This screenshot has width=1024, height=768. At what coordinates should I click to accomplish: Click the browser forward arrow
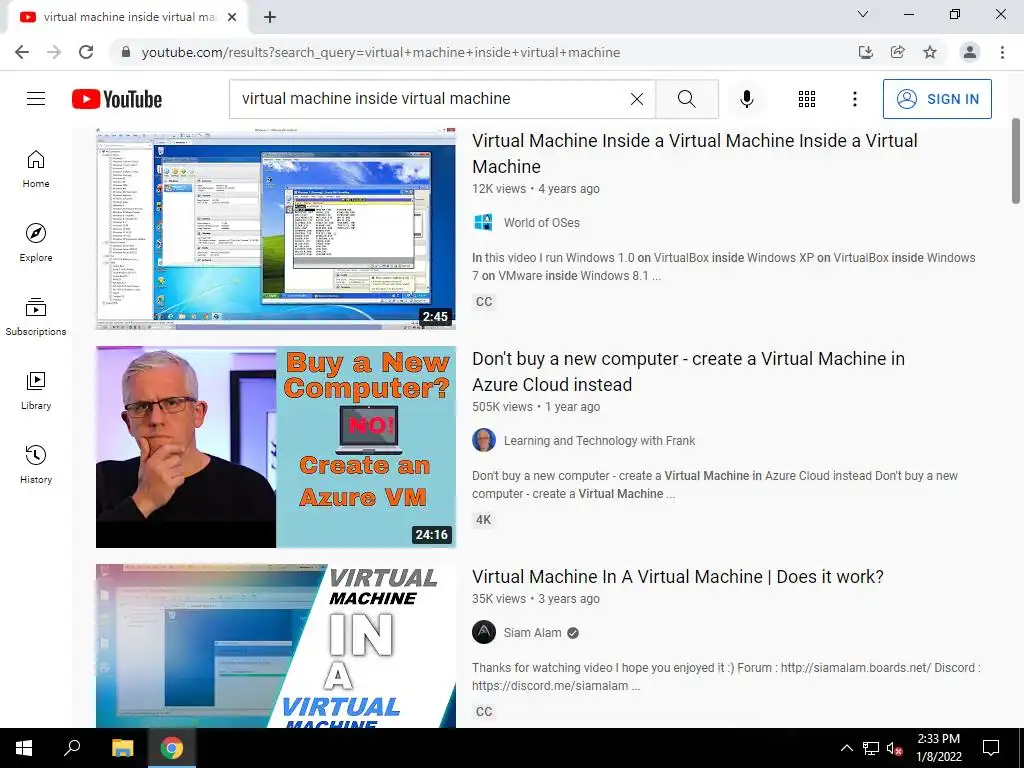point(54,52)
